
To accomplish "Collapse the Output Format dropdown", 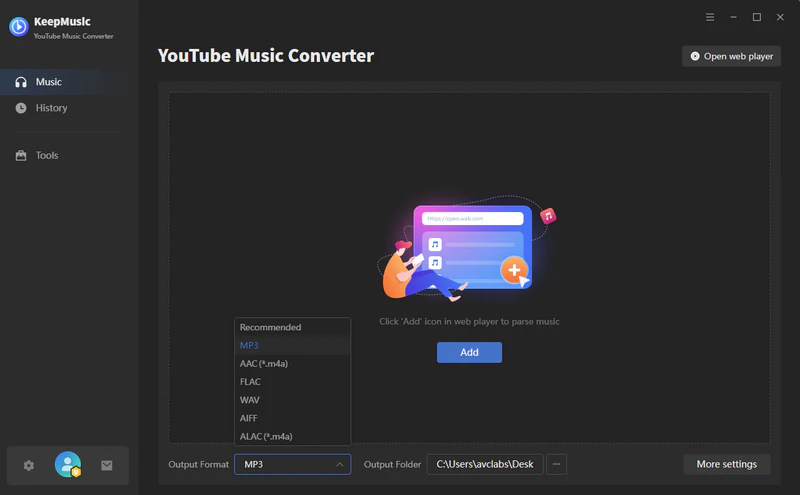I will 340,464.
